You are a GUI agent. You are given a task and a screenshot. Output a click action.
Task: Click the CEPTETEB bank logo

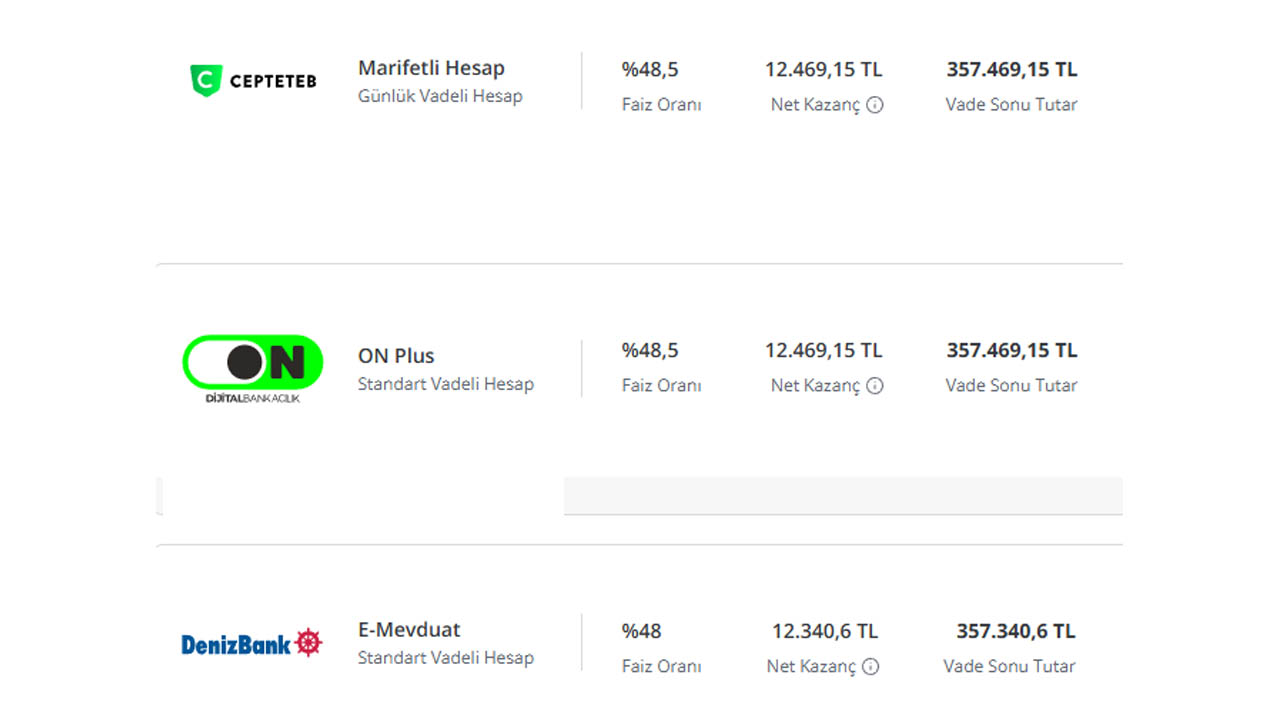point(253,81)
